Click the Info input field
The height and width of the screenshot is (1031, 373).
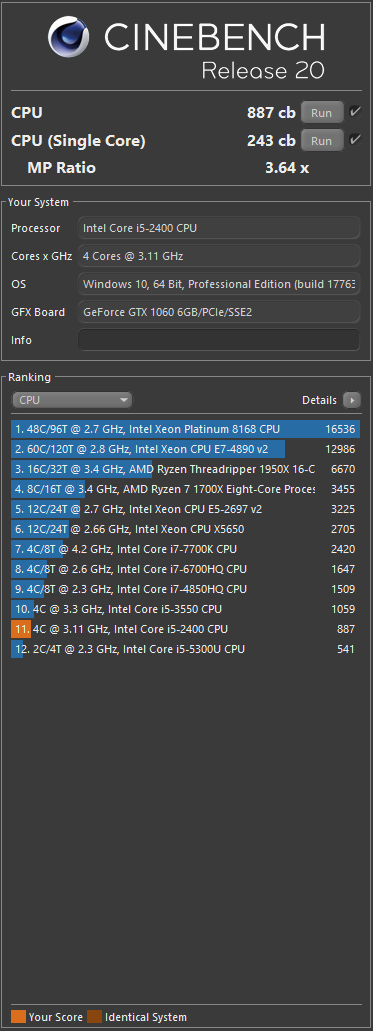[x=219, y=340]
